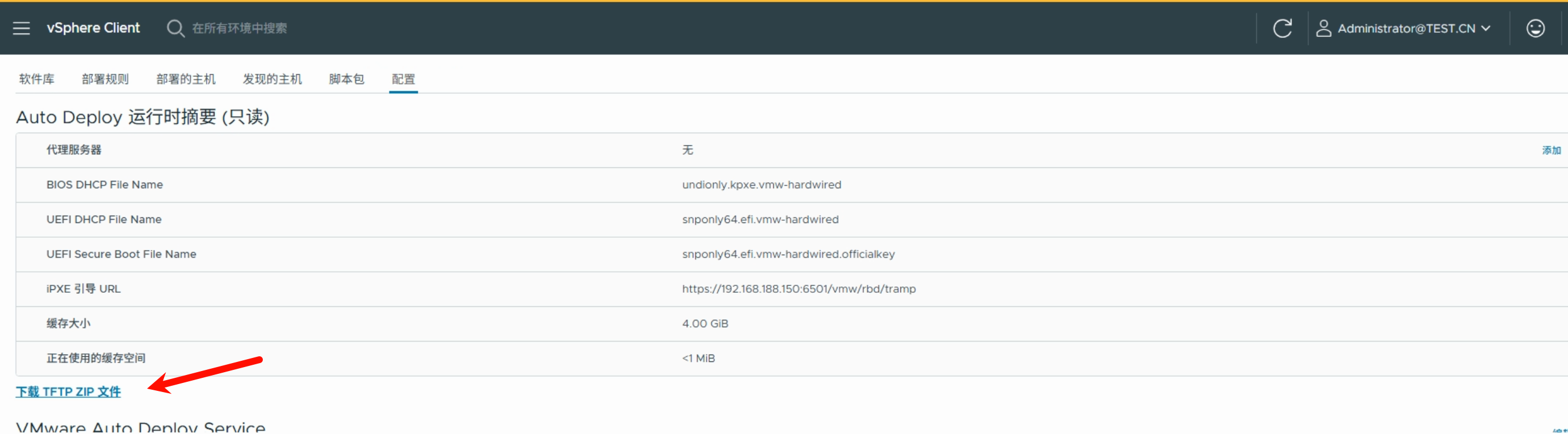Refresh the vSphere Client view
The image size is (1568, 434).
[1282, 28]
